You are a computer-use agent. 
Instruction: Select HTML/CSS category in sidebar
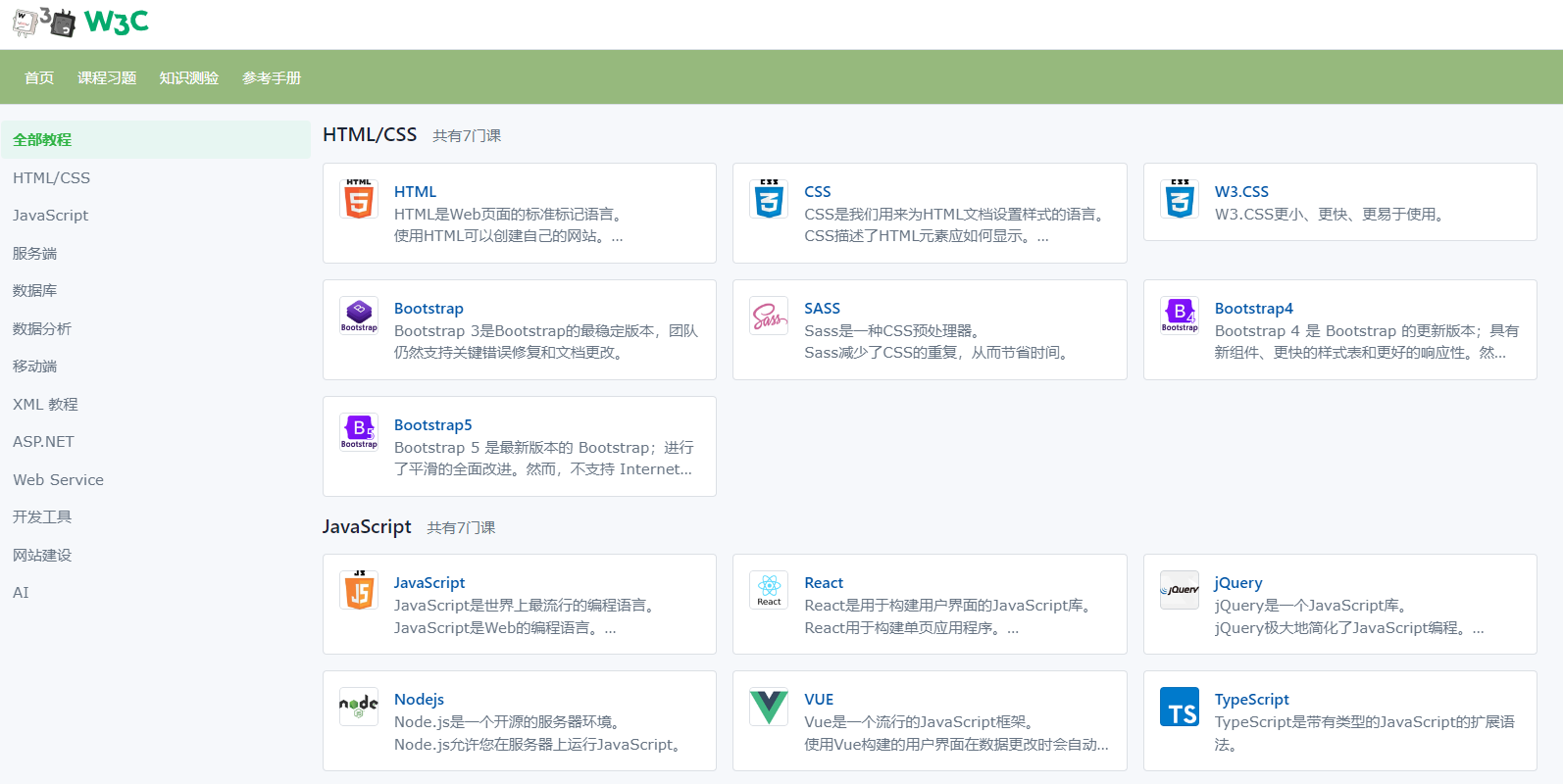(x=156, y=178)
